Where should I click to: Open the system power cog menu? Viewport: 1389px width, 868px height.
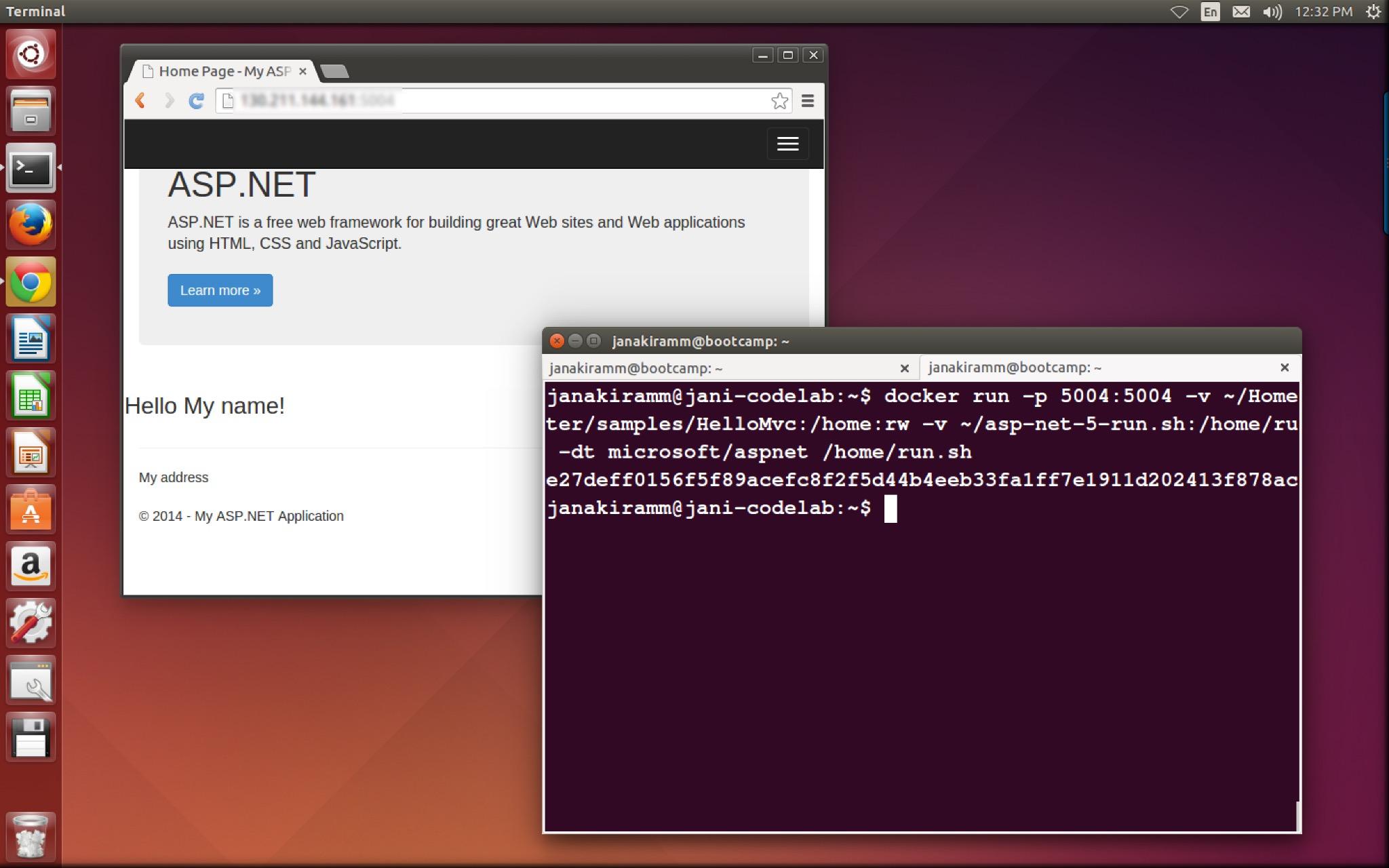point(1373,12)
